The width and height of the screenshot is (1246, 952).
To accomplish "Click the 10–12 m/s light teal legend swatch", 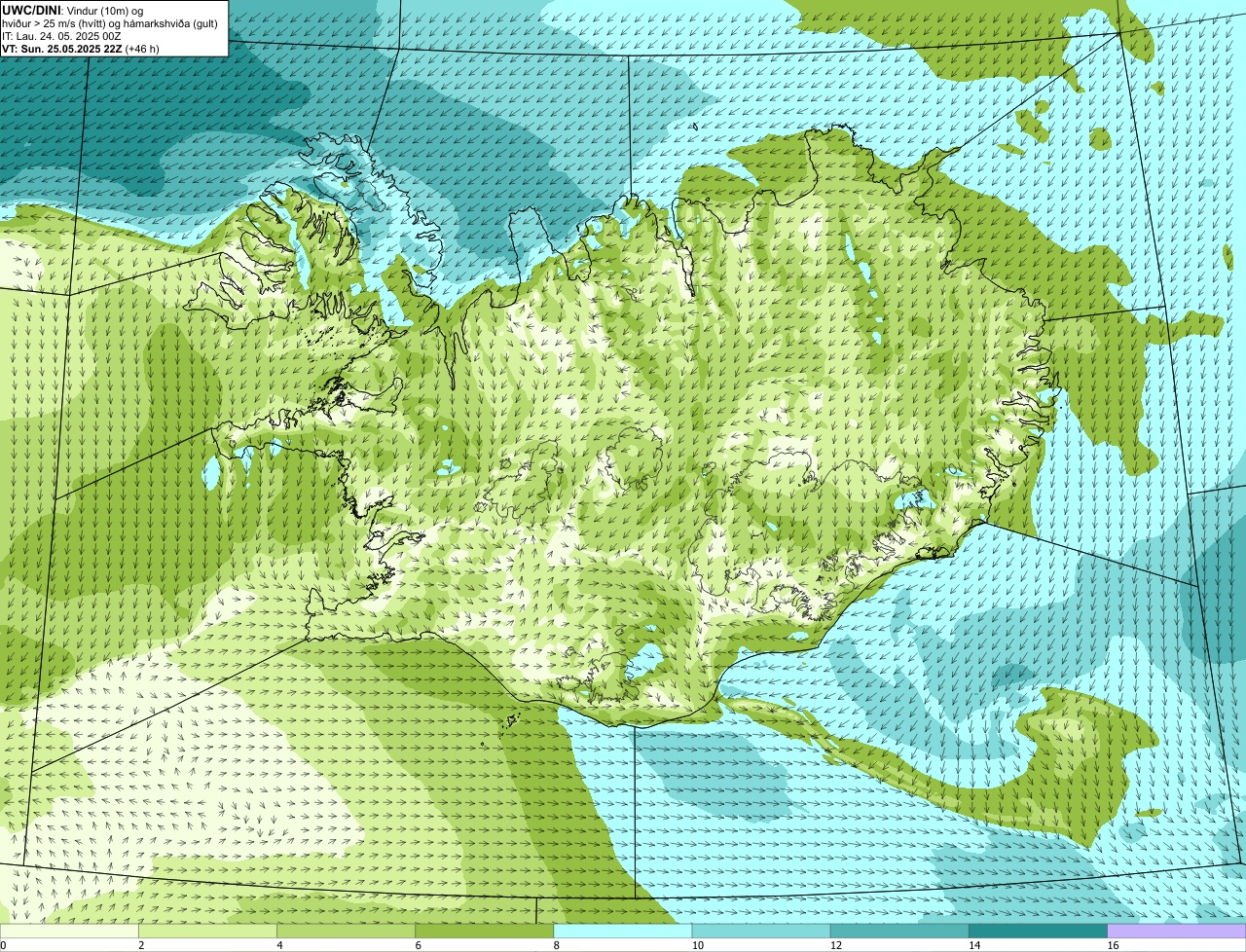I will 761,932.
